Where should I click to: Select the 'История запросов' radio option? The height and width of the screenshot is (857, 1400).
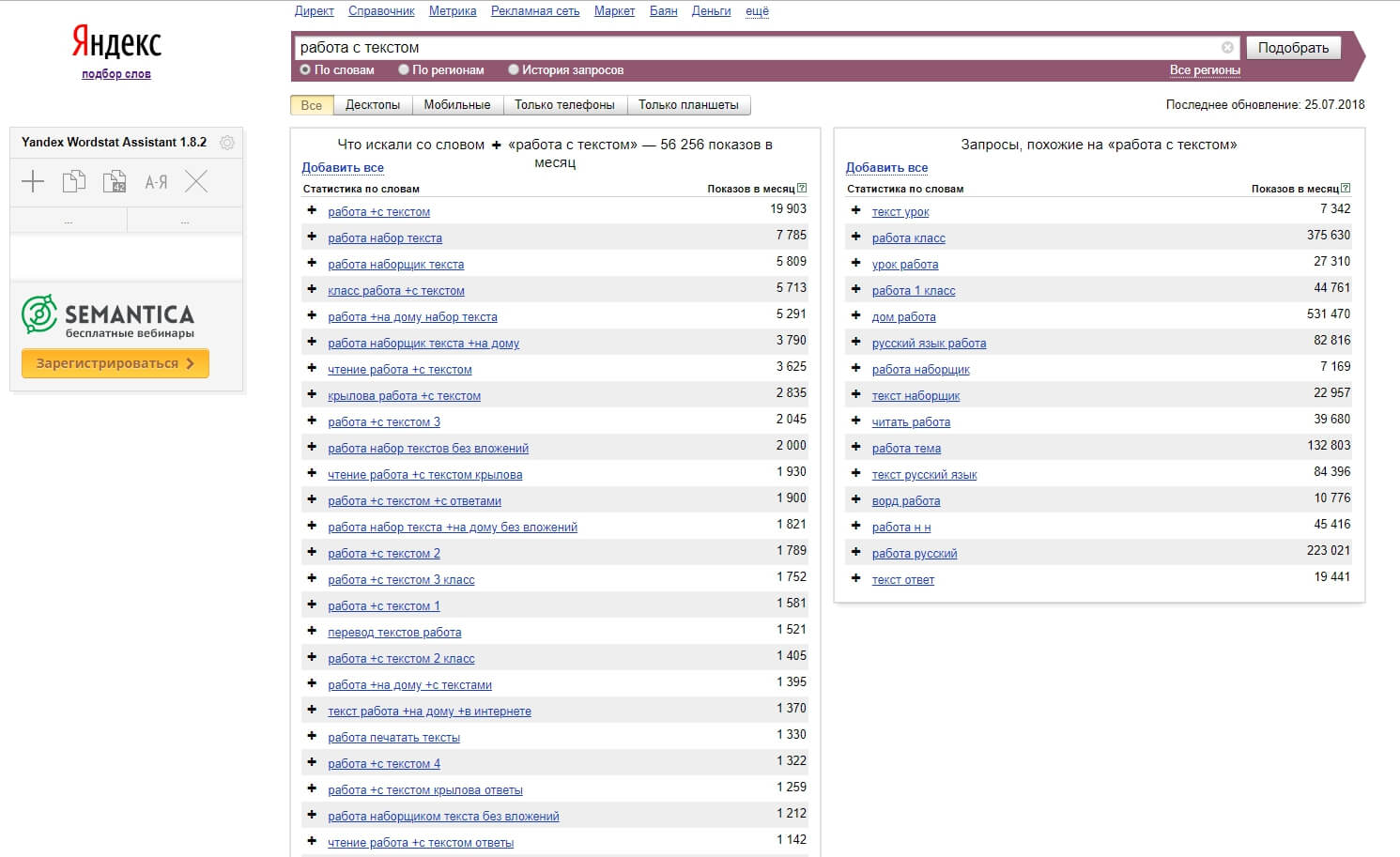pyautogui.click(x=514, y=69)
